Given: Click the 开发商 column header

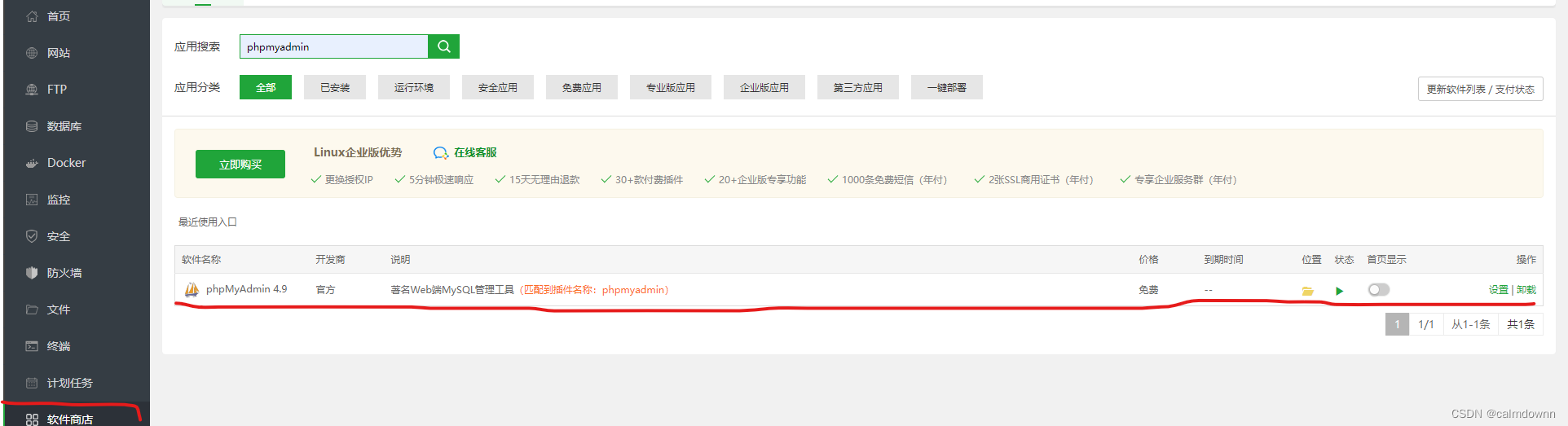Looking at the screenshot, I should point(330,260).
